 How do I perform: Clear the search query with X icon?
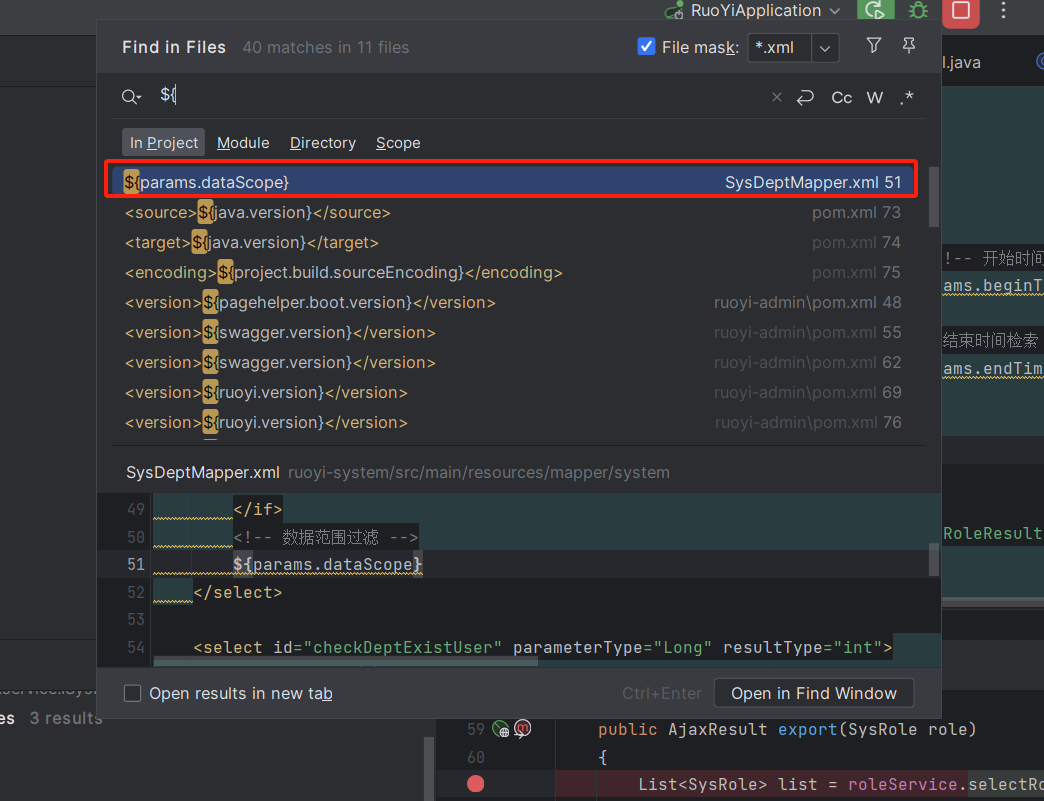[x=776, y=97]
